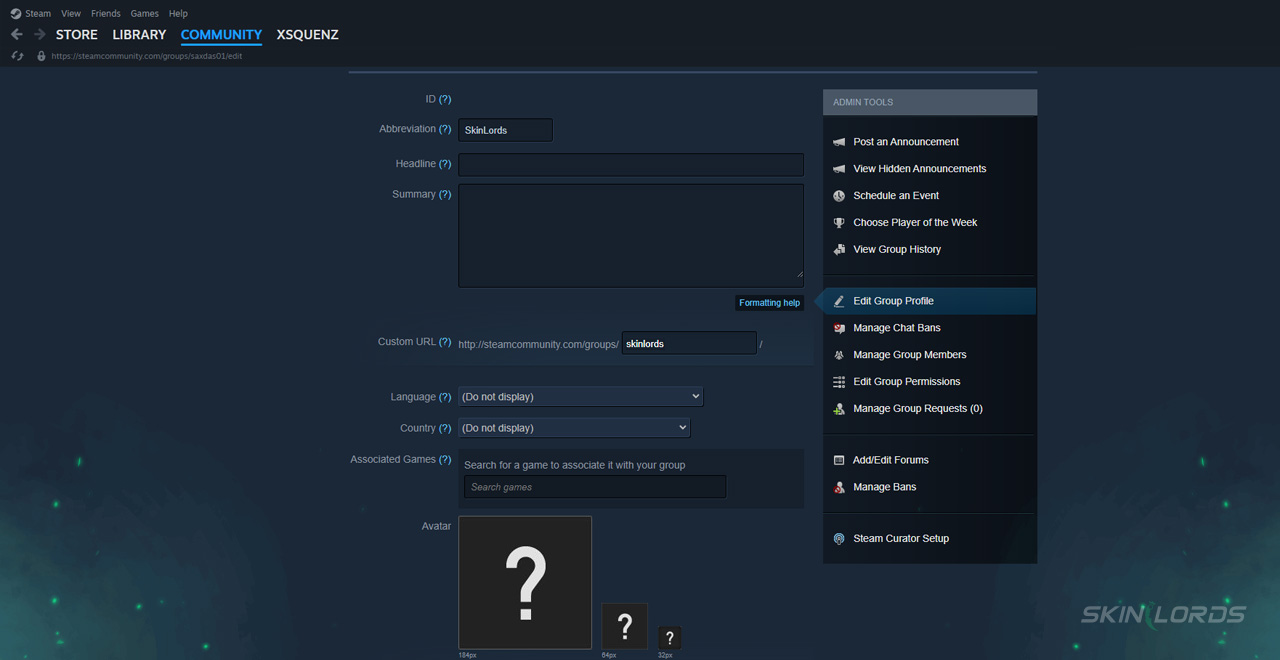Click the empty Headline input field
1280x660 pixels.
pyautogui.click(x=631, y=165)
